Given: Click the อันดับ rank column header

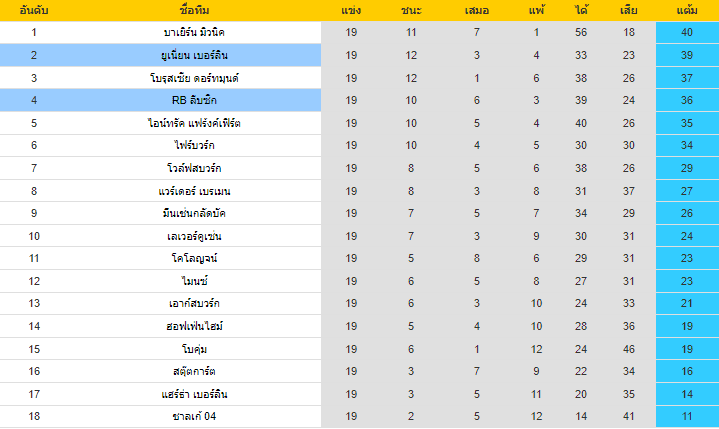Looking at the screenshot, I should [34, 10].
